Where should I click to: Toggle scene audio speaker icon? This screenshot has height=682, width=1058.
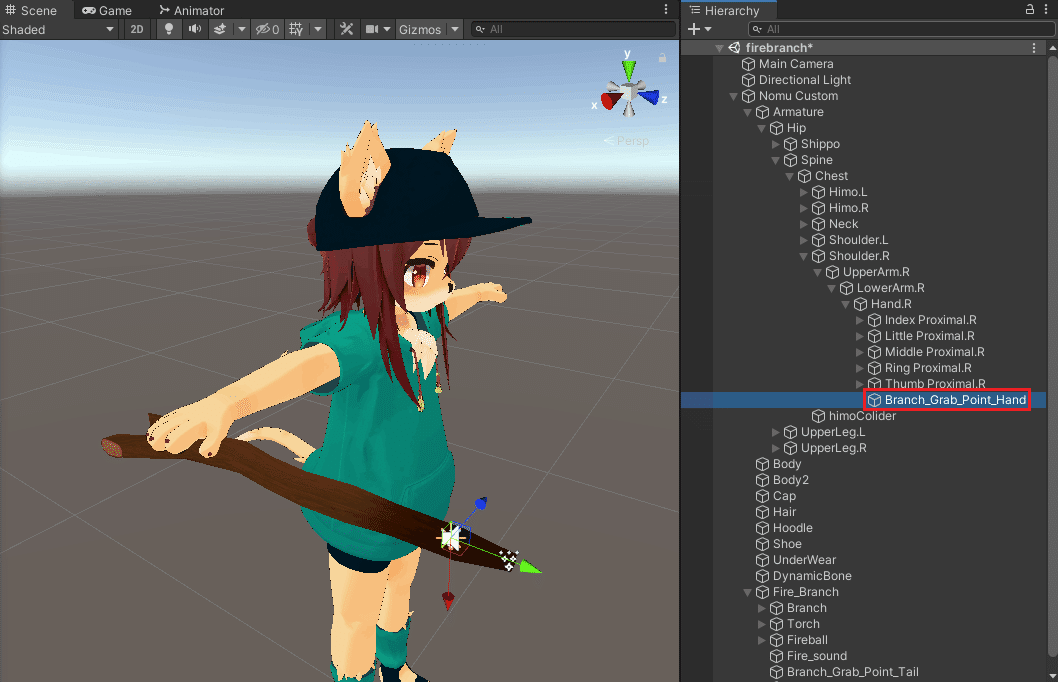(x=194, y=29)
